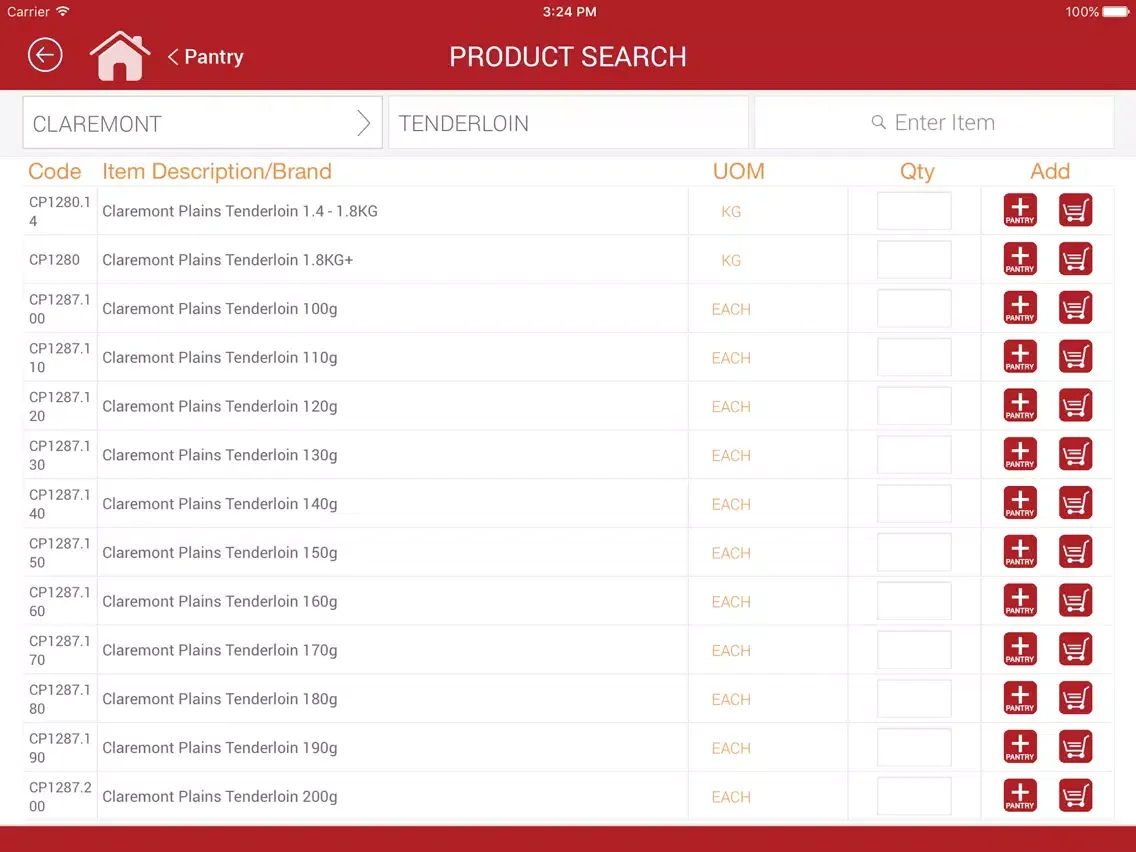The width and height of the screenshot is (1136, 852).
Task: Click Qty box for Tenderloin 180g
Action: (x=914, y=698)
